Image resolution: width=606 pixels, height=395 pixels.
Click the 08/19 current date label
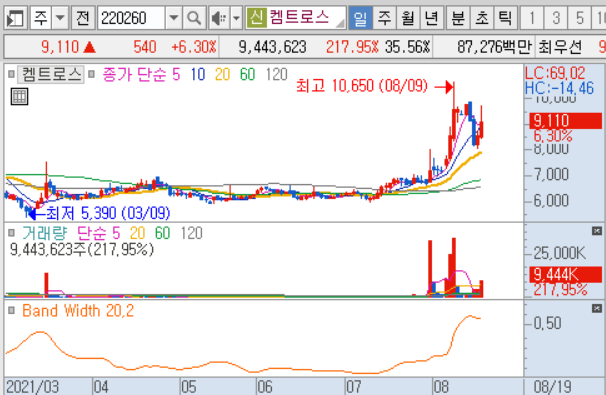[553, 387]
